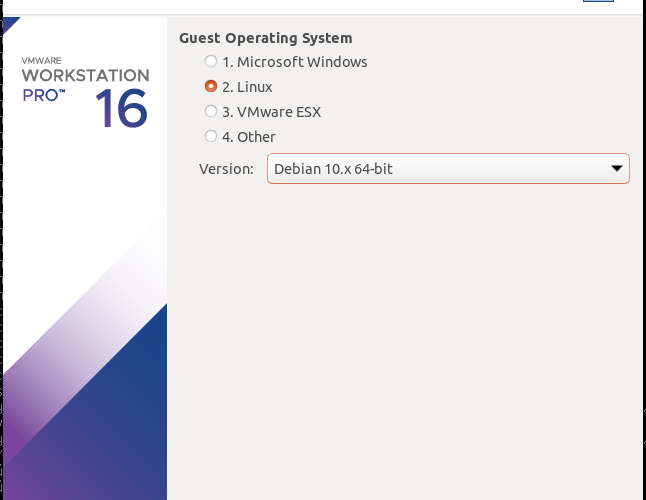This screenshot has height=500, width=646.
Task: Open the Version dropdown arrow
Action: [x=617, y=168]
